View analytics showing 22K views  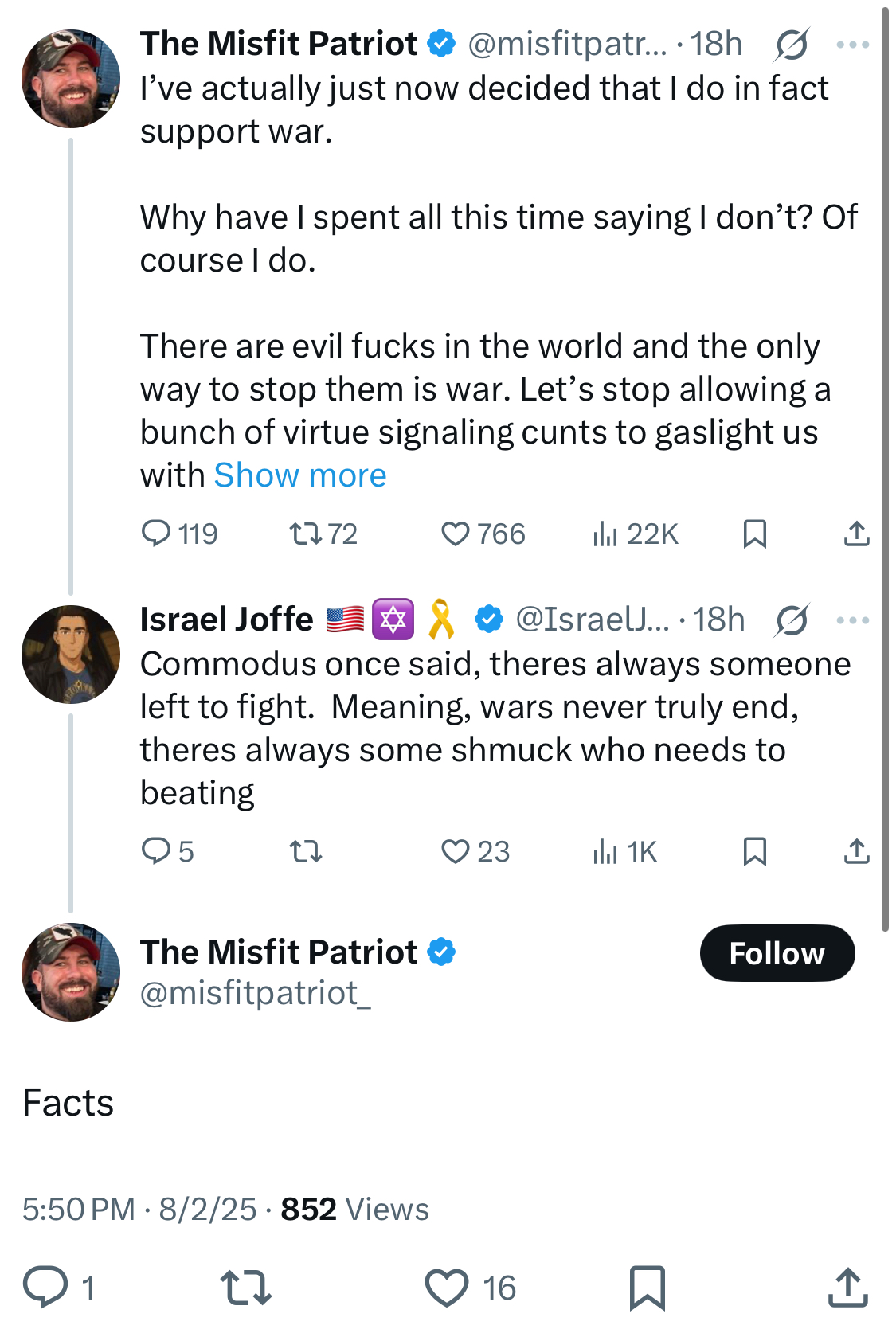click(605, 534)
